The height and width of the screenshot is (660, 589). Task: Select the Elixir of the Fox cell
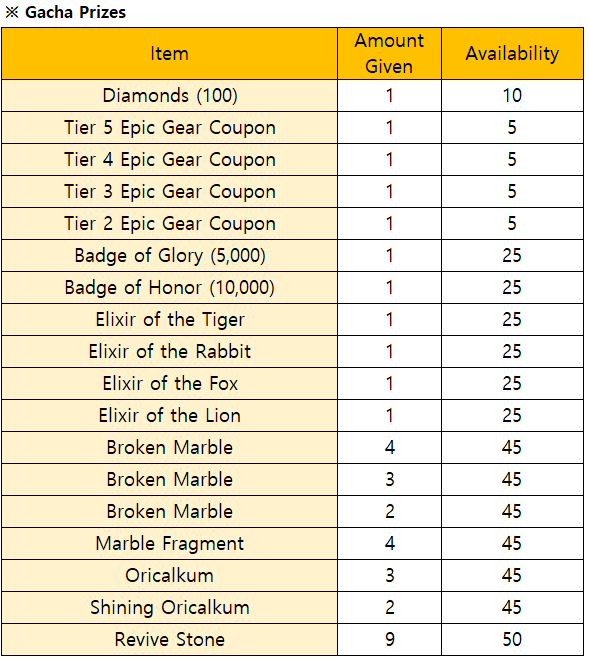pyautogui.click(x=170, y=383)
